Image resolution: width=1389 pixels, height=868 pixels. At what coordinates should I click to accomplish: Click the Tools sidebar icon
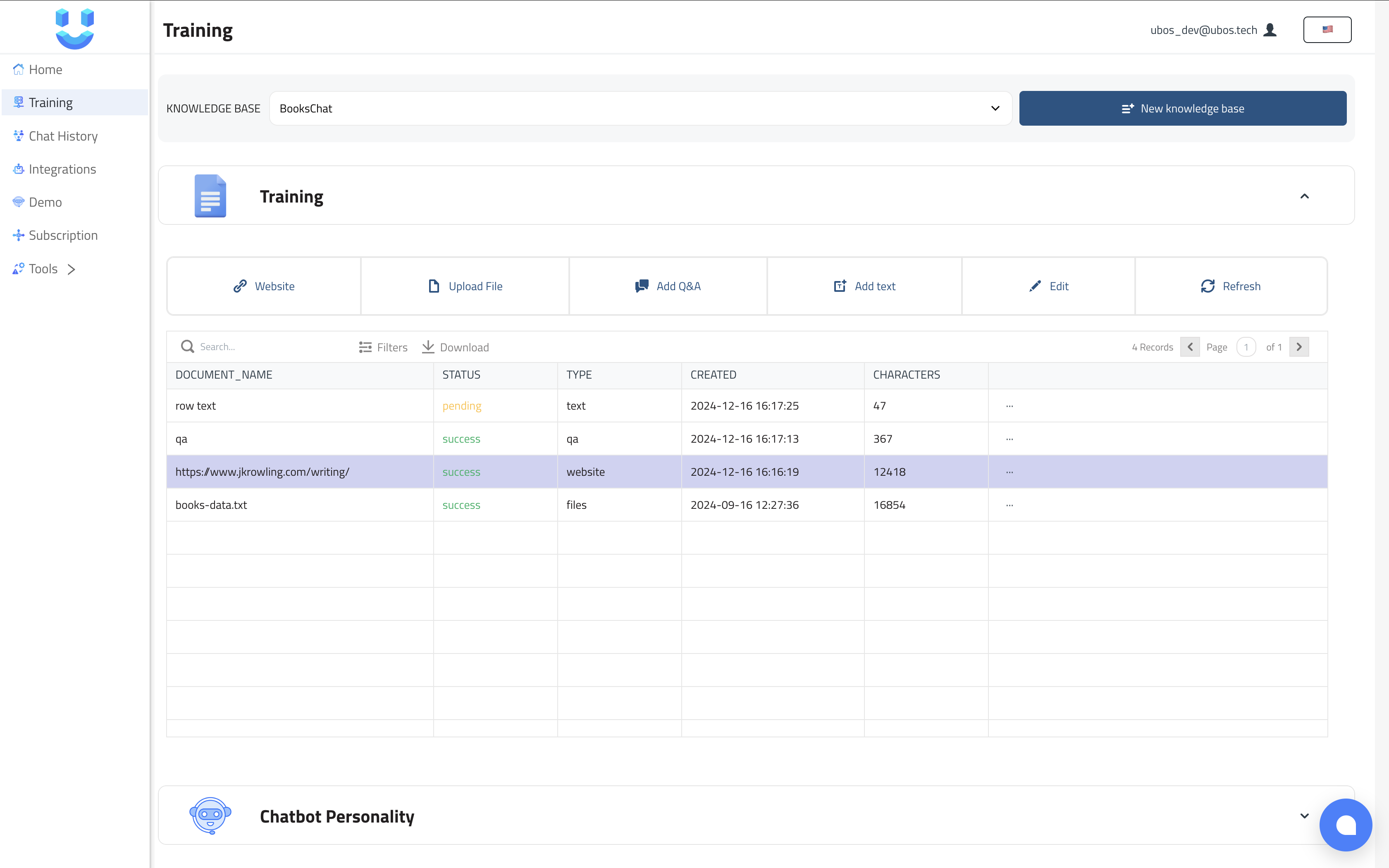tap(18, 269)
